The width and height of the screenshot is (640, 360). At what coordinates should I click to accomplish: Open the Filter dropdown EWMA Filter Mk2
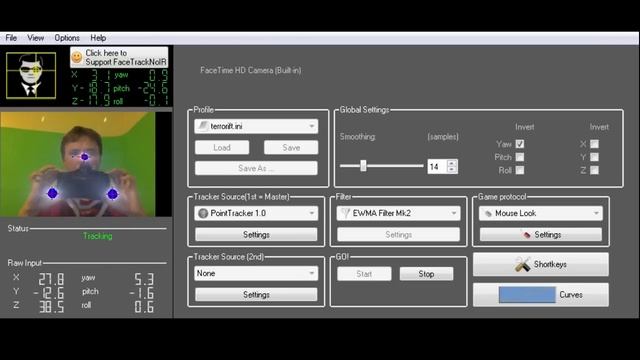click(x=398, y=213)
